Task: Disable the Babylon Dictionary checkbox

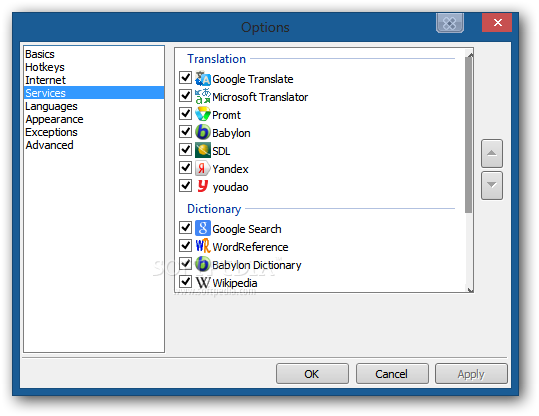Action: 186,263
